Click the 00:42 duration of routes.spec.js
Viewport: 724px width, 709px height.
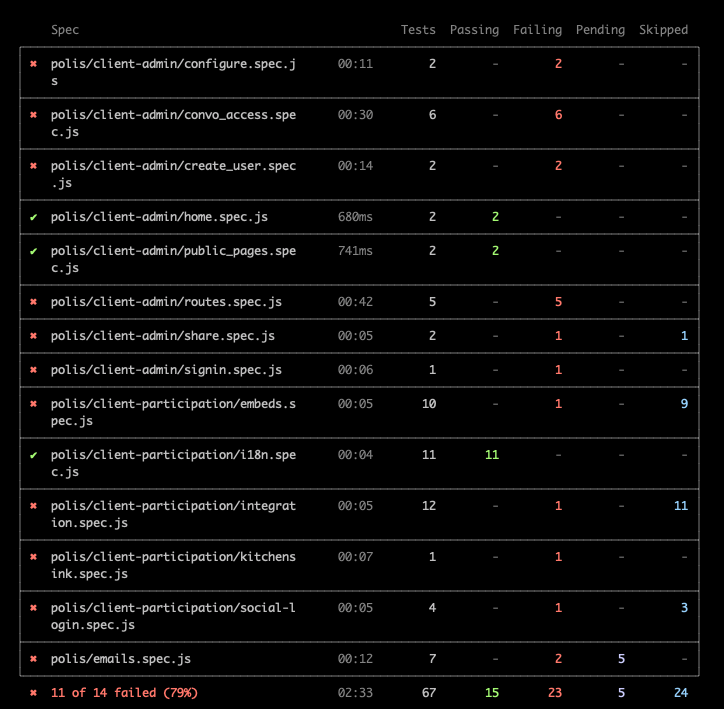click(355, 302)
